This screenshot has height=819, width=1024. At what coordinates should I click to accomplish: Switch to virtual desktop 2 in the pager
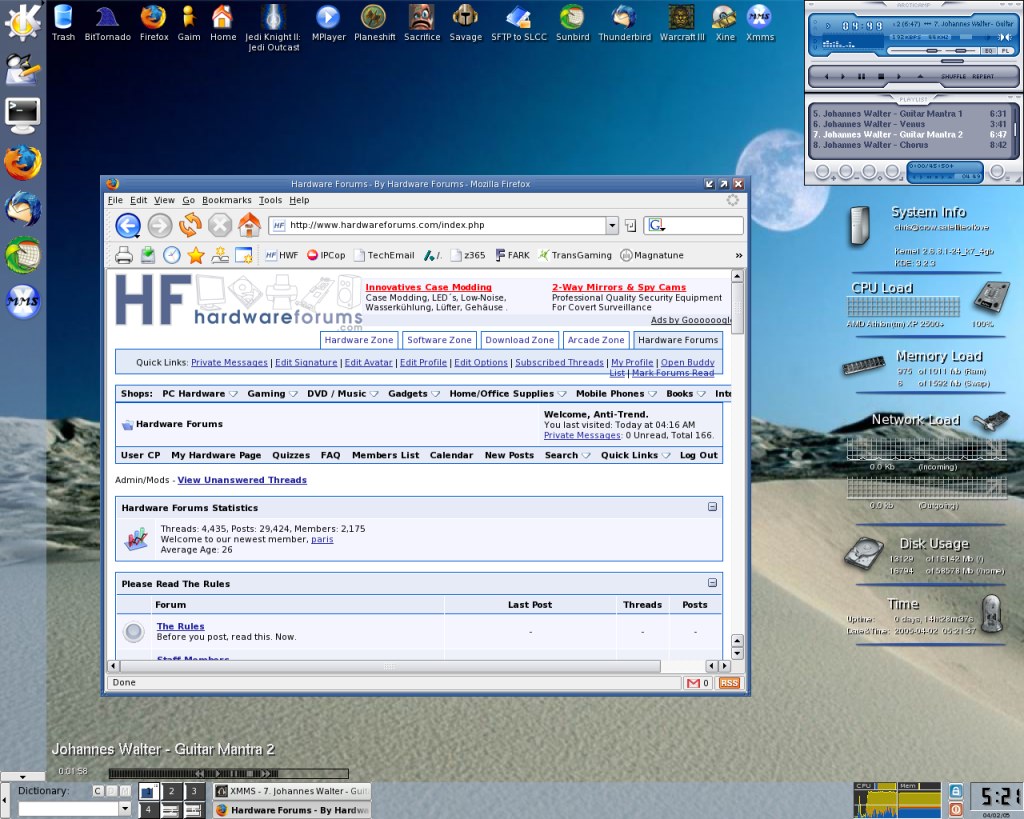coord(171,791)
